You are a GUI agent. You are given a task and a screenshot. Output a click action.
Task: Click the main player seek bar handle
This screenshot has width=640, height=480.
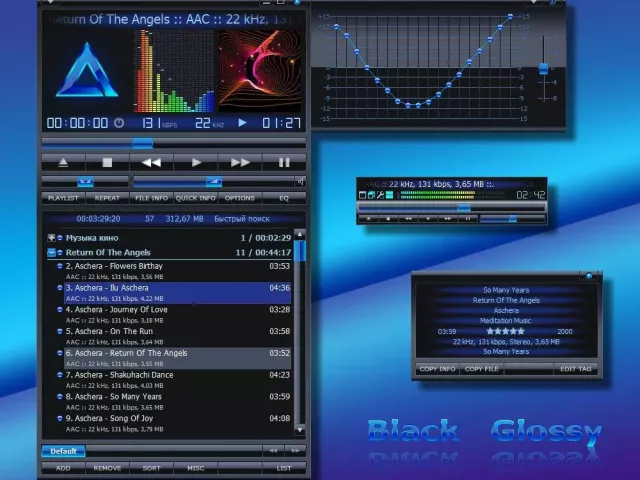coord(143,143)
